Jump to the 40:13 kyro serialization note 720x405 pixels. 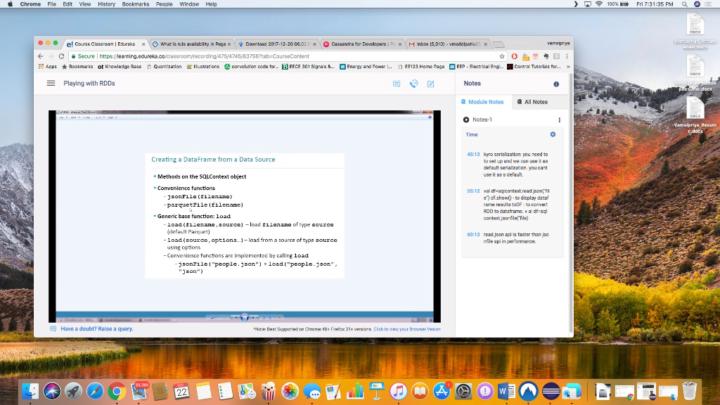pos(473,155)
